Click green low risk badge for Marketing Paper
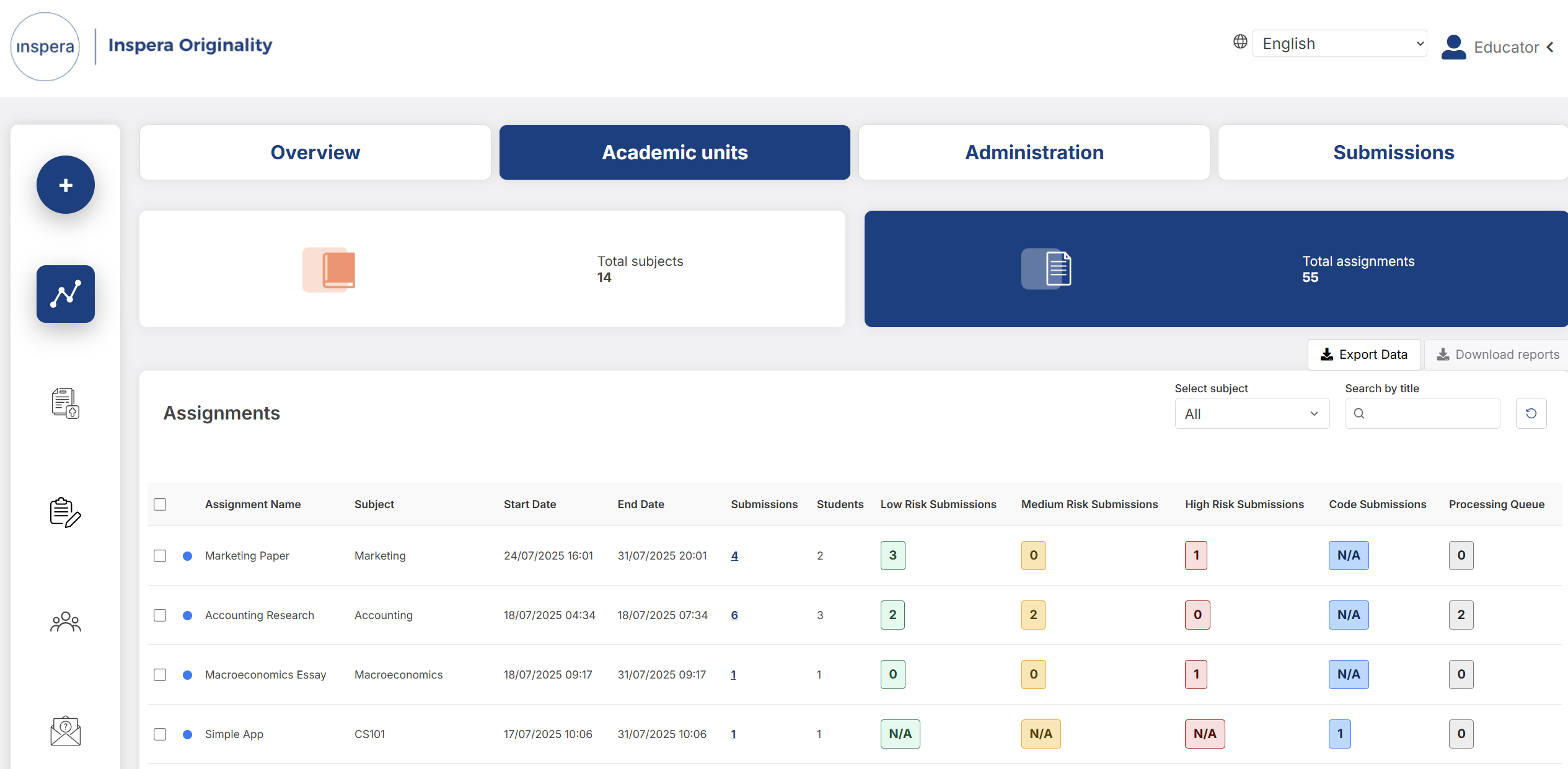This screenshot has width=1568, height=769. click(892, 555)
